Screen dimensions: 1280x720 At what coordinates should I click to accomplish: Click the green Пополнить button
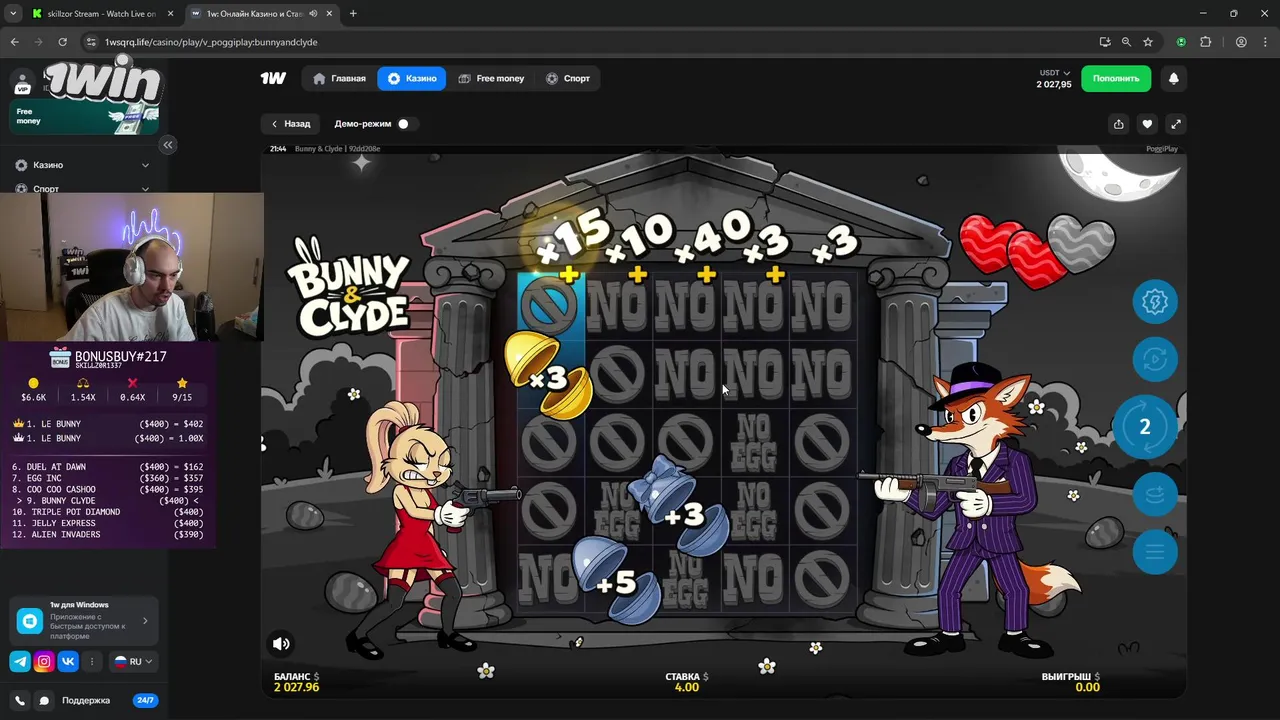click(x=1116, y=78)
